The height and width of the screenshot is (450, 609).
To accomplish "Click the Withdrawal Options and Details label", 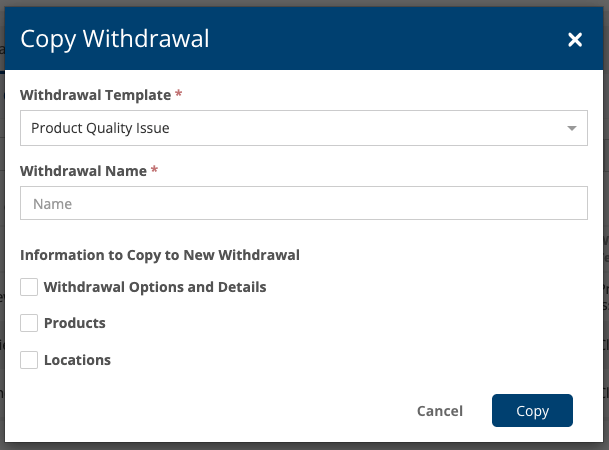I will point(155,287).
